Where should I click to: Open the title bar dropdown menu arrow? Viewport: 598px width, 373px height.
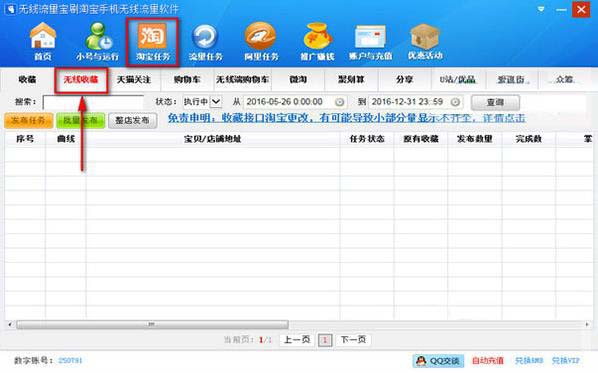tap(541, 9)
